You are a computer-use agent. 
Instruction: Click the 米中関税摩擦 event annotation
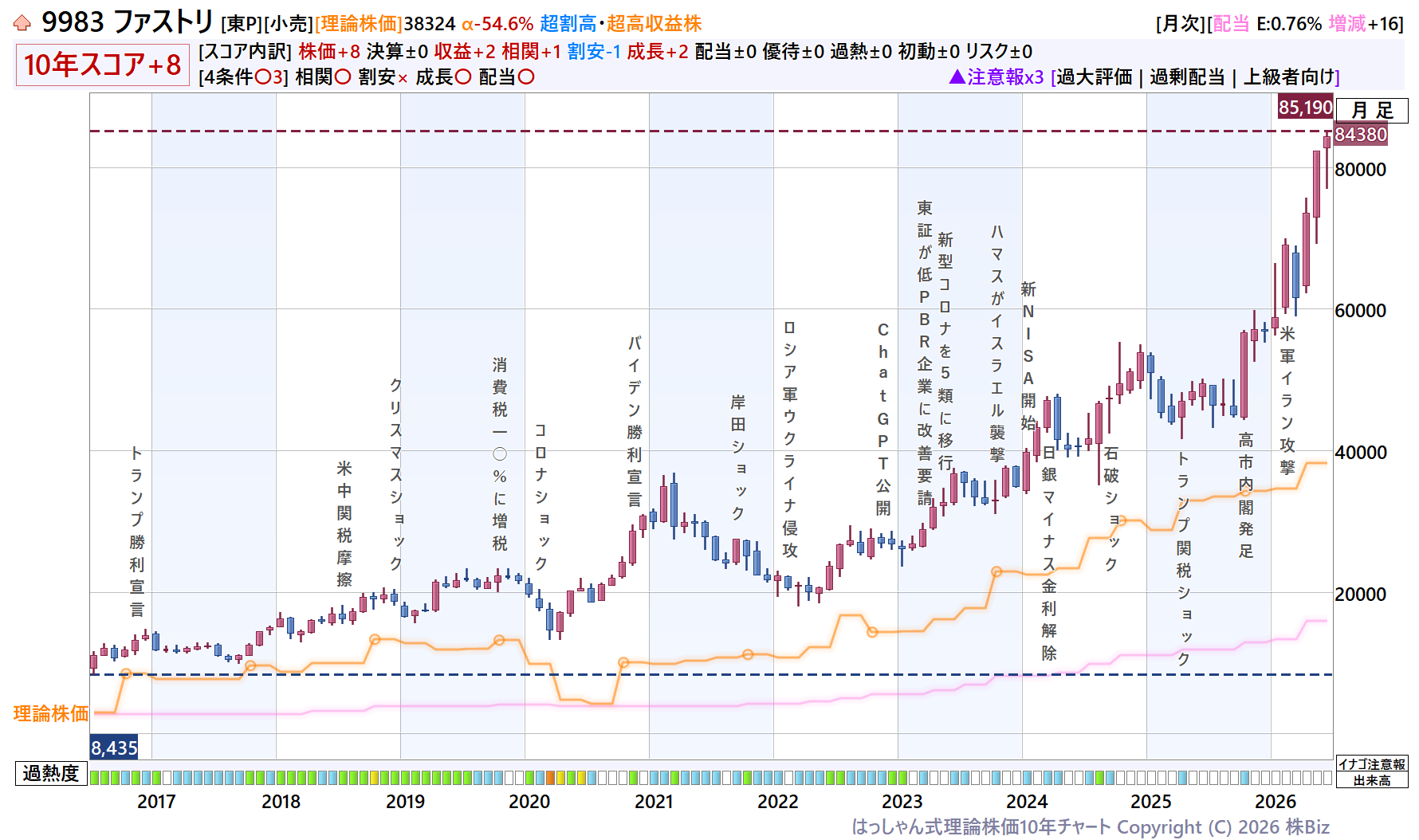coord(344,523)
